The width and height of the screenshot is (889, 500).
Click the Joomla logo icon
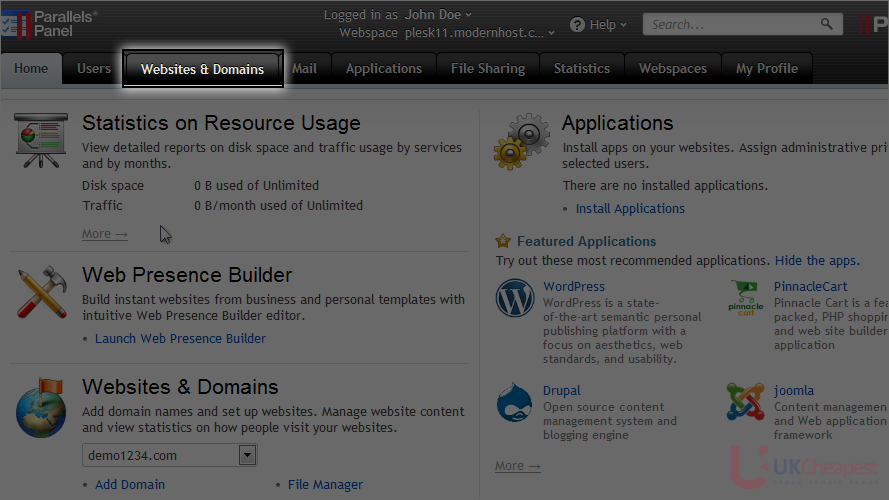pos(746,401)
